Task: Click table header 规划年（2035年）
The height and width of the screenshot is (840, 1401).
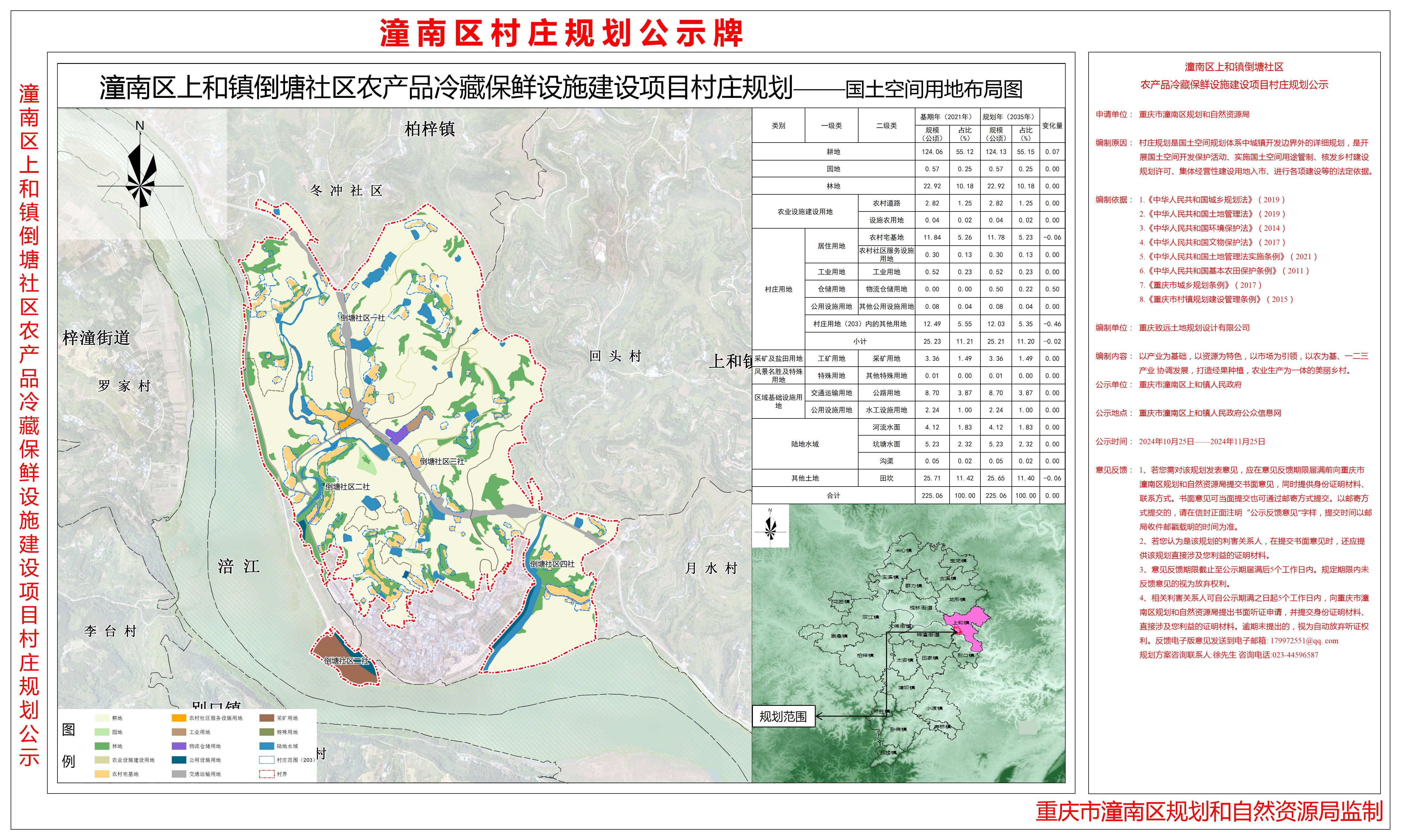Action: click(x=1010, y=117)
